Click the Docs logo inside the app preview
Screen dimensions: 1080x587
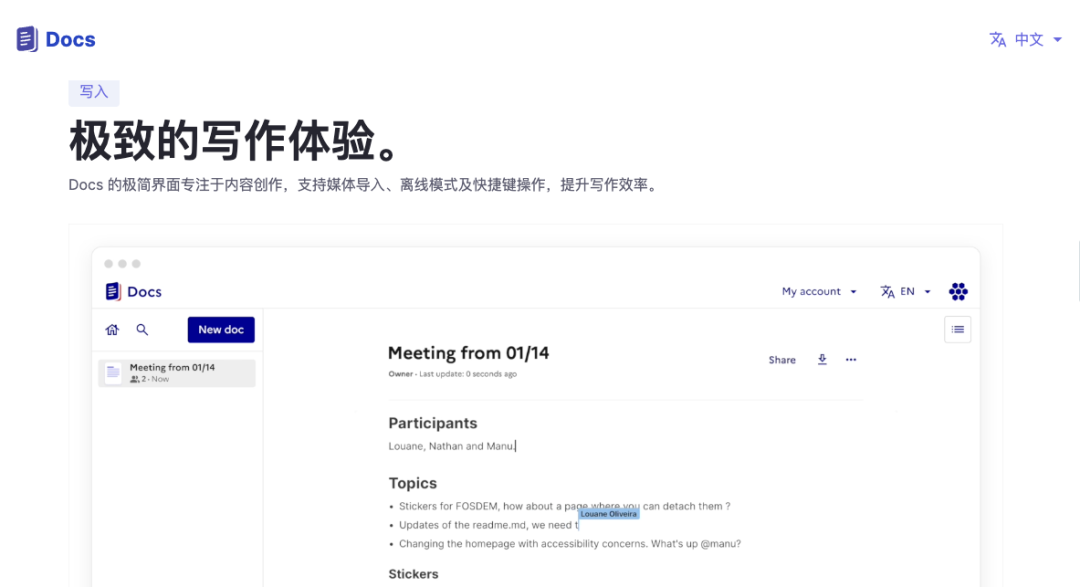133,292
